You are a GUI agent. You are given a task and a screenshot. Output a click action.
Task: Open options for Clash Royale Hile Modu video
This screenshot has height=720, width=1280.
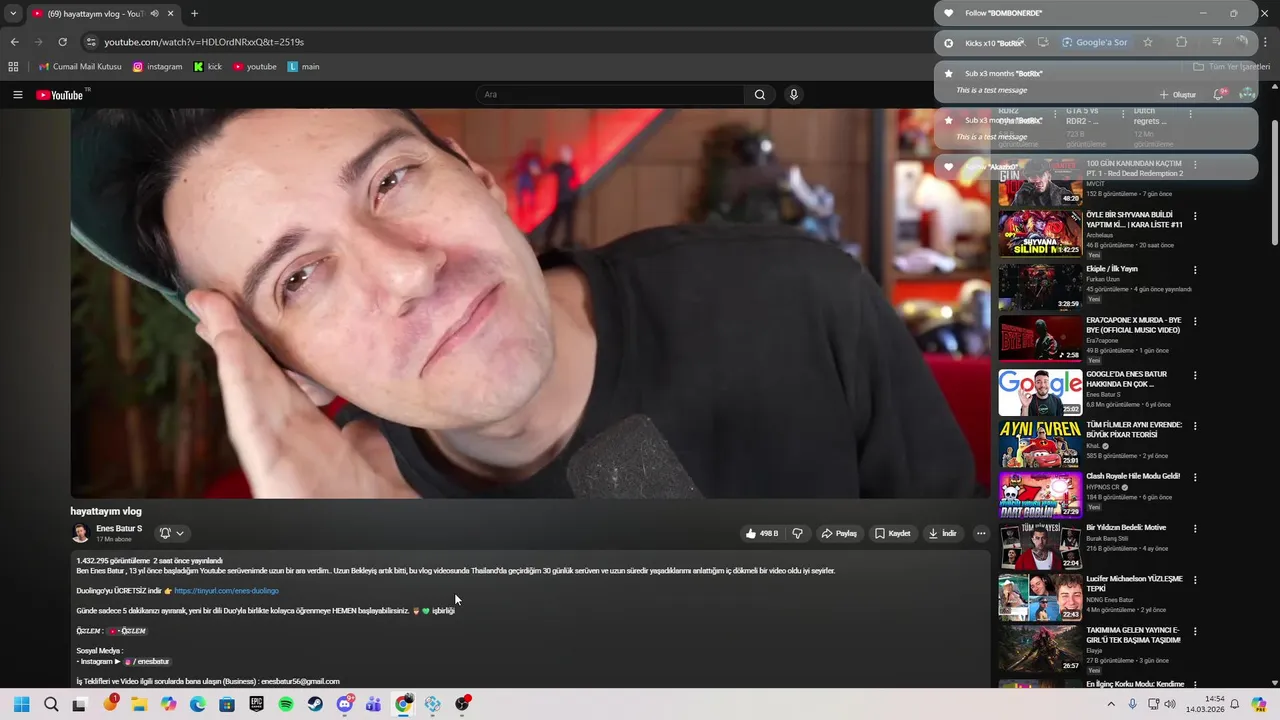coord(1195,477)
